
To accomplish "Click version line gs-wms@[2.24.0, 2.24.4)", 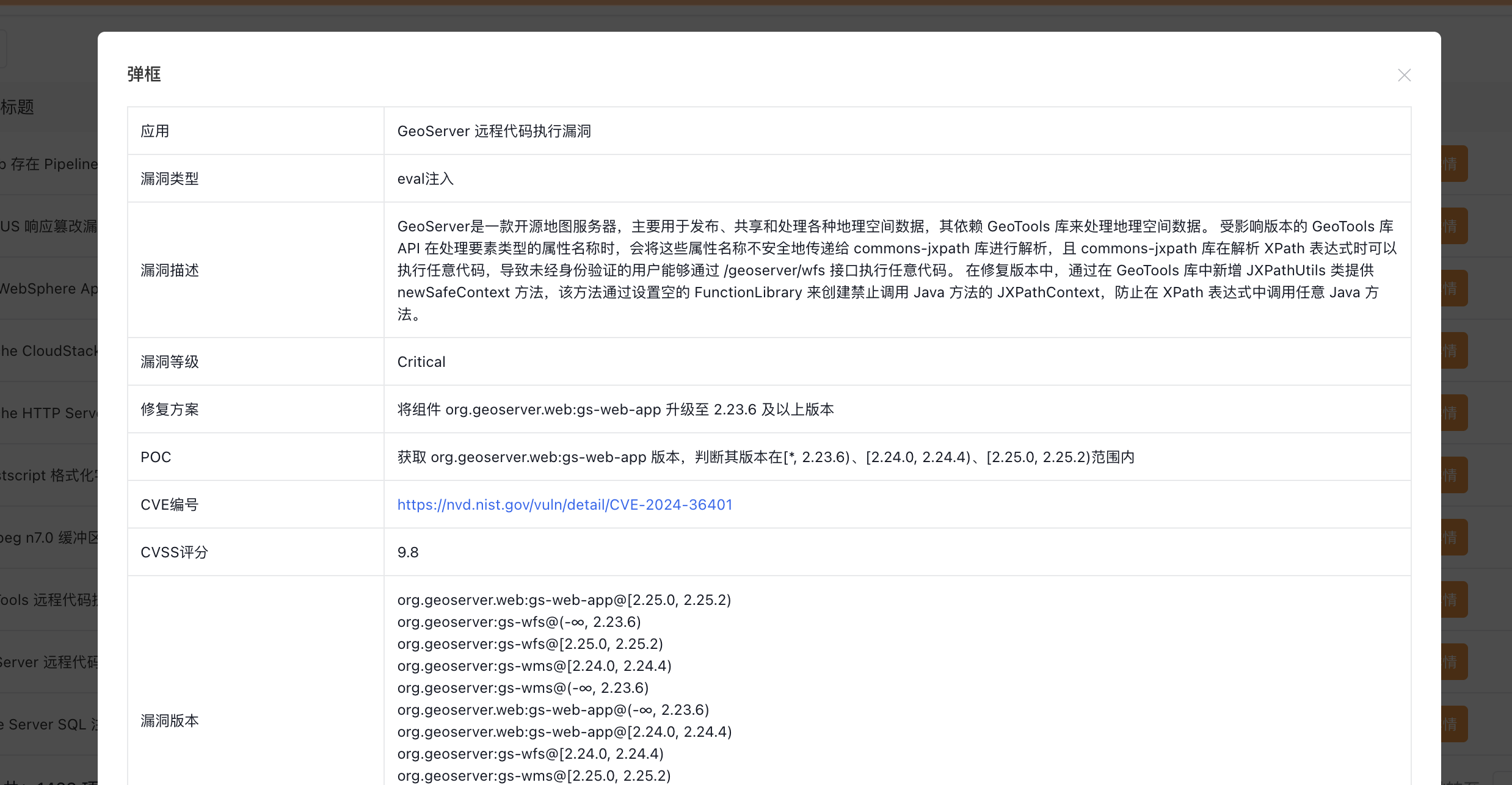I will [534, 666].
